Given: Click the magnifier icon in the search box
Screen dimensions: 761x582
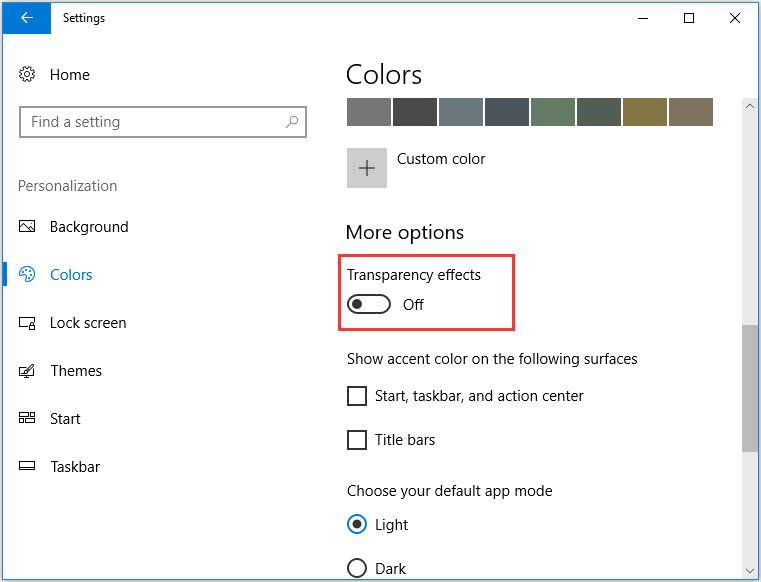Looking at the screenshot, I should click(292, 122).
